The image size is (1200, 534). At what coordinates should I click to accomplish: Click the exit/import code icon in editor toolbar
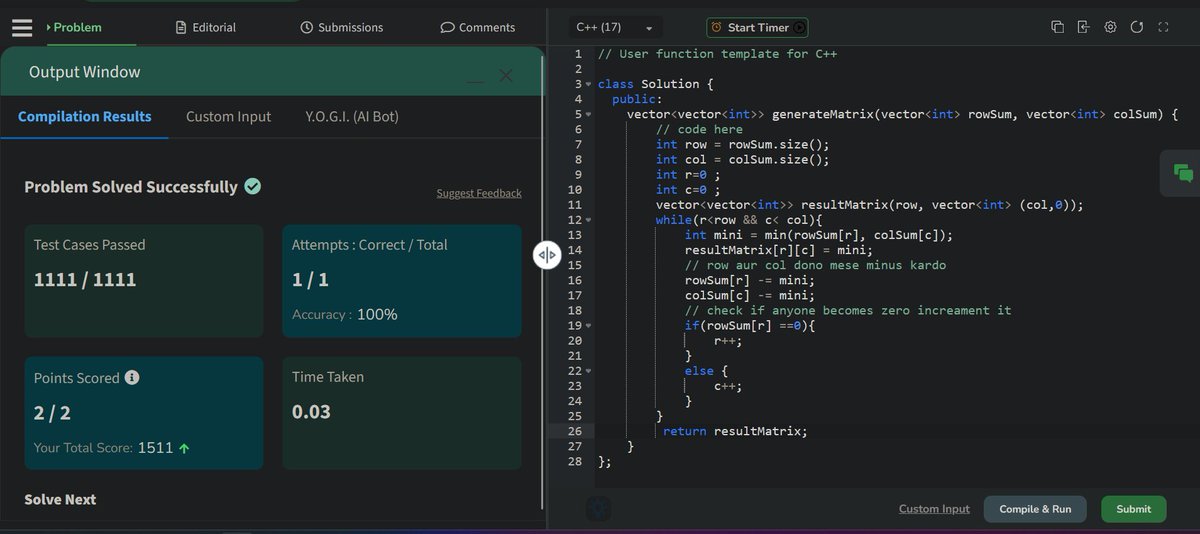[x=1083, y=27]
